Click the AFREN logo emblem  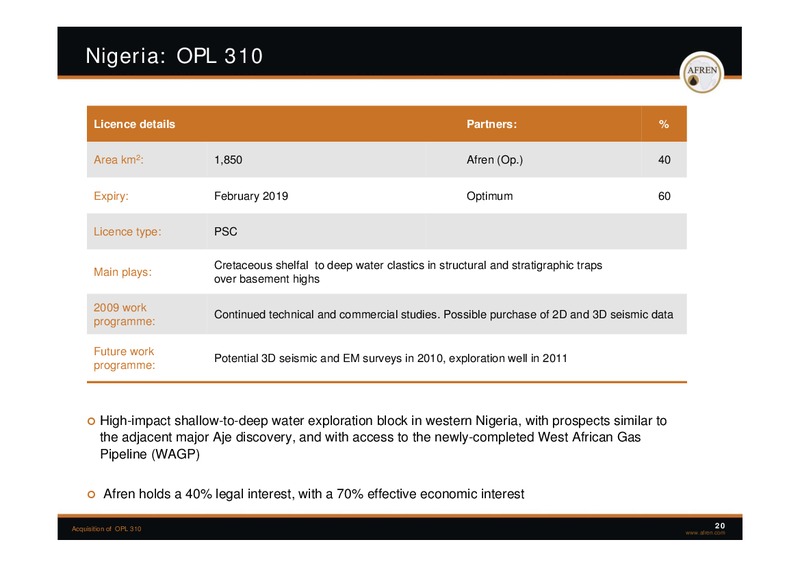pyautogui.click(x=702, y=72)
